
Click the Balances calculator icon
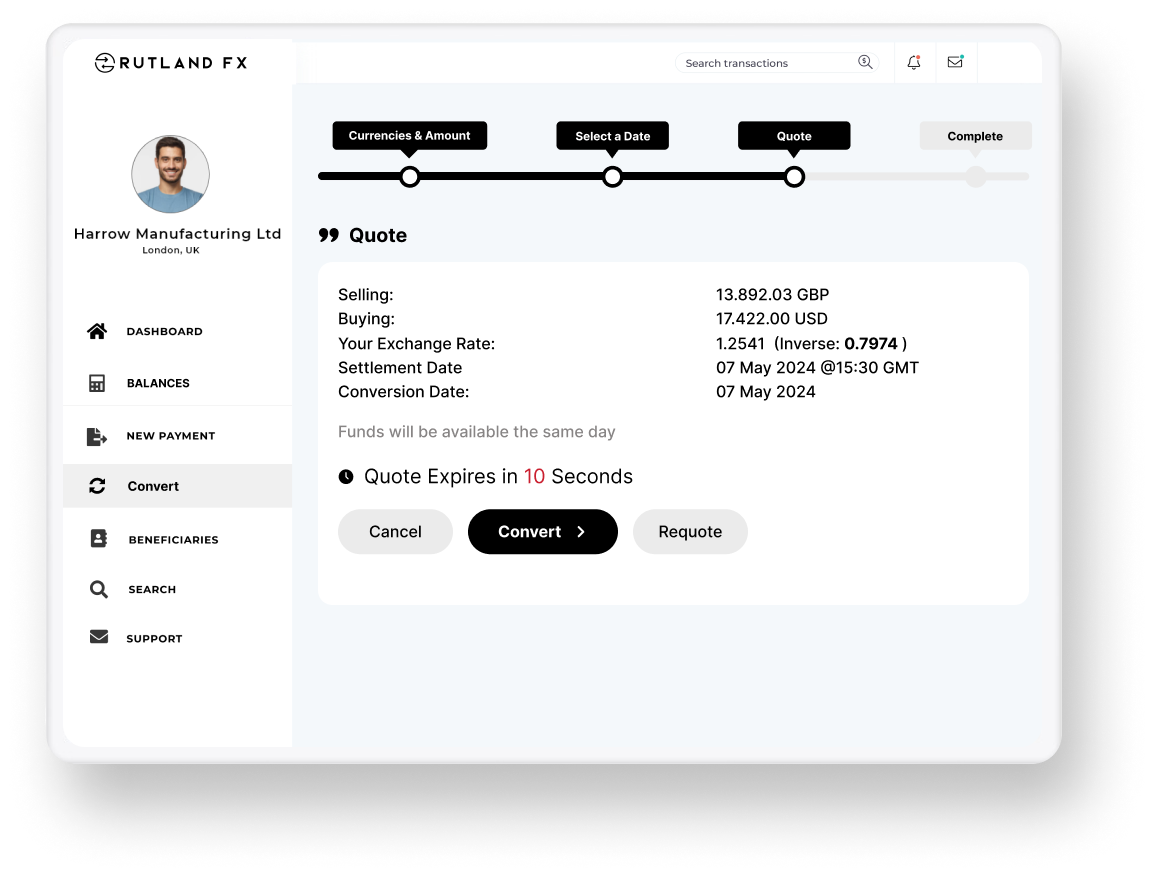coord(97,383)
